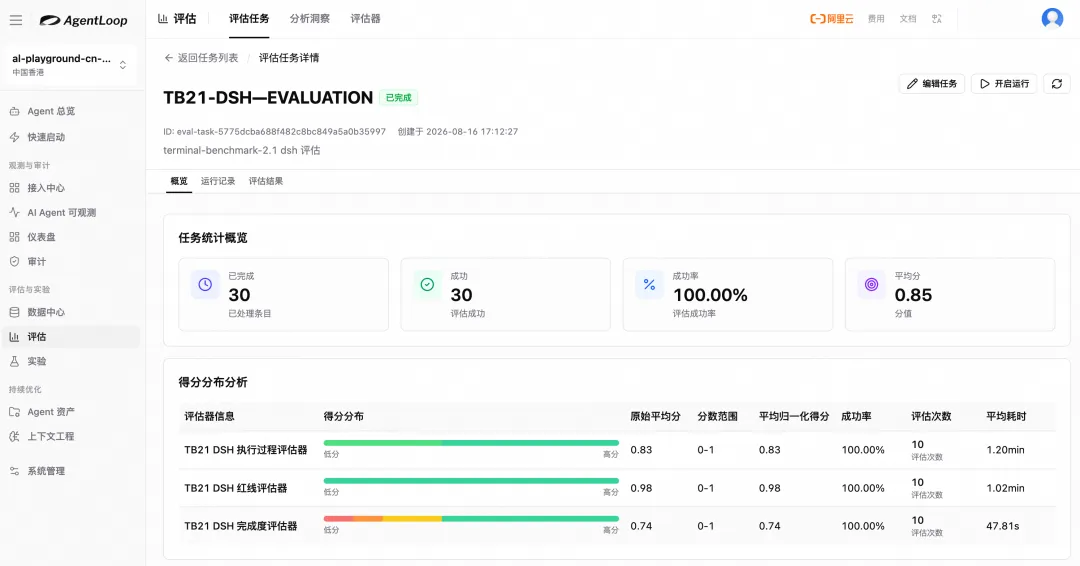Click the 47.81s duration cell
The image size is (1080, 566).
[1003, 525]
